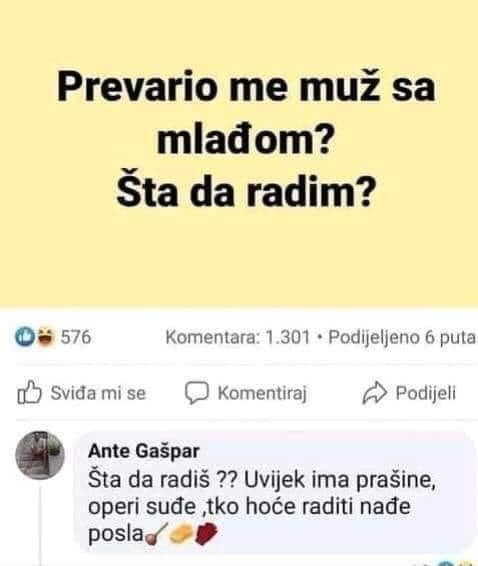Open the Ante Gašpar profile name link
Image resolution: width=478 pixels, height=566 pixels.
(144, 451)
